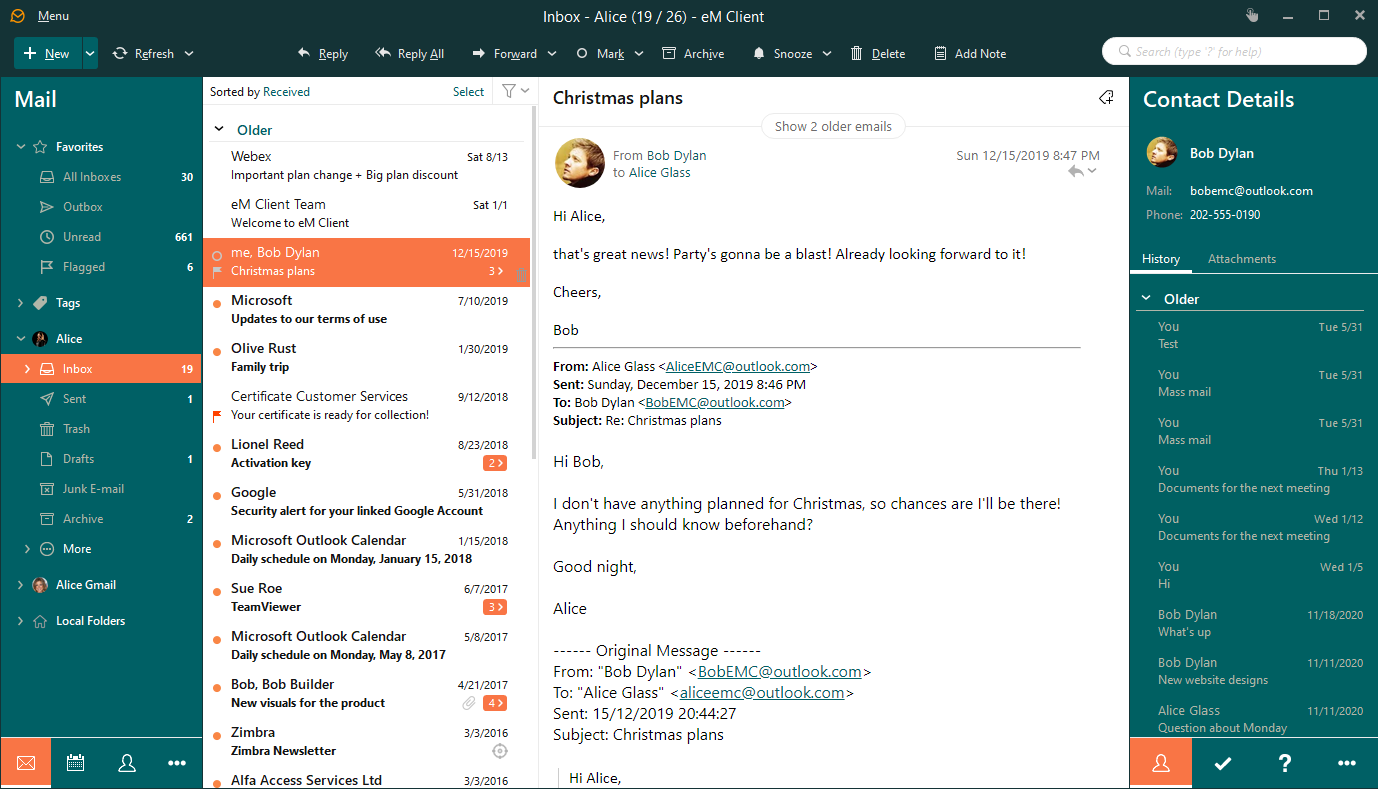Toggle the read circle on Christmas plans email
The height and width of the screenshot is (789, 1379).
tap(217, 255)
